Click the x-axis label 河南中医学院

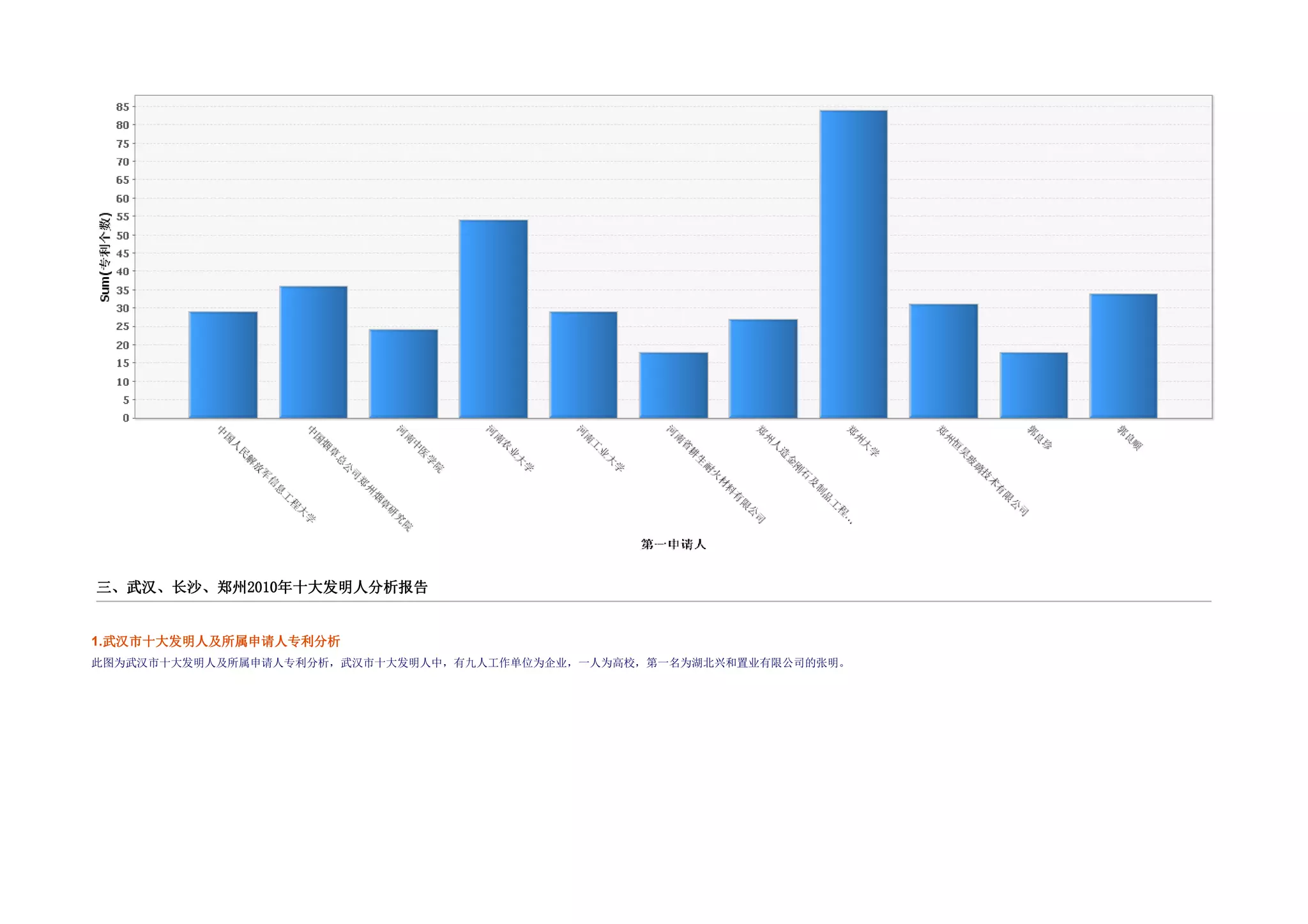pos(420,449)
